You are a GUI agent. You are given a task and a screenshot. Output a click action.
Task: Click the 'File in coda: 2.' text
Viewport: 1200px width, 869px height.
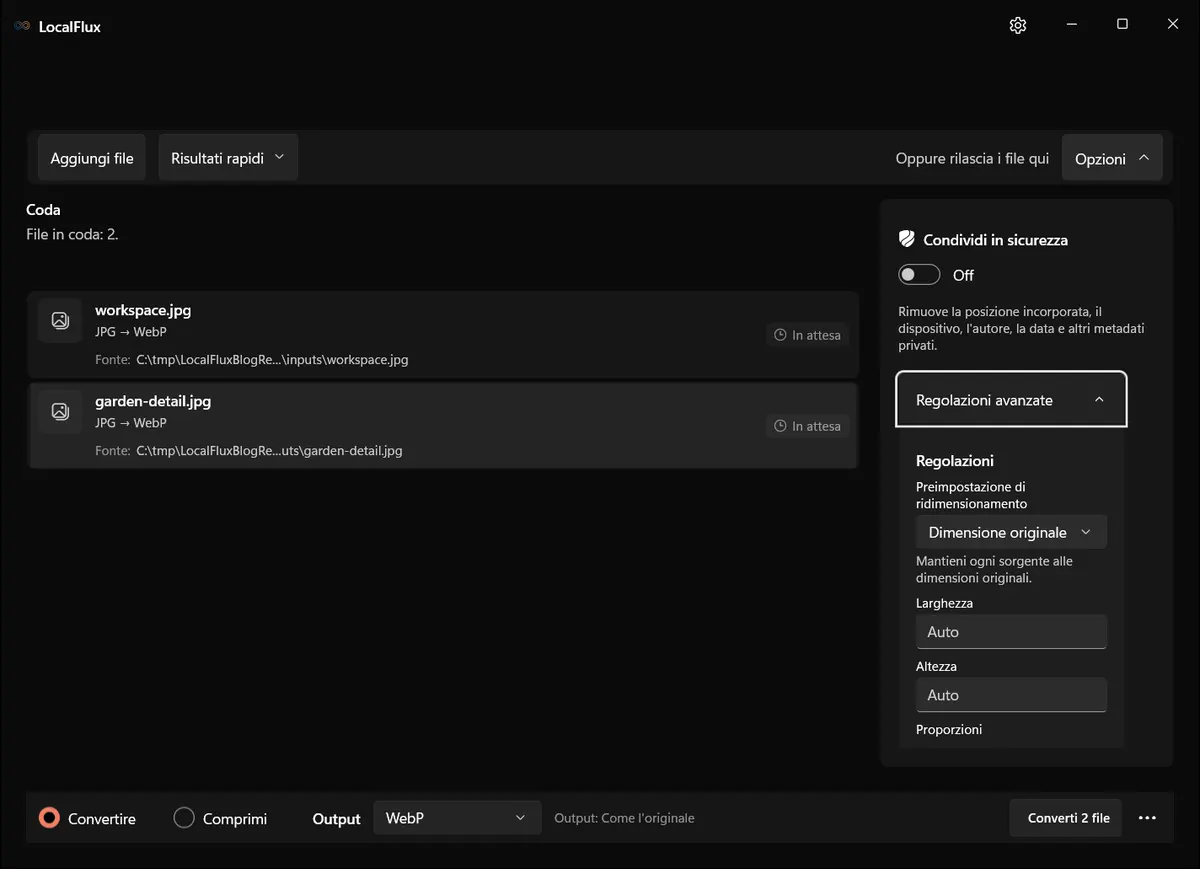click(x=73, y=234)
